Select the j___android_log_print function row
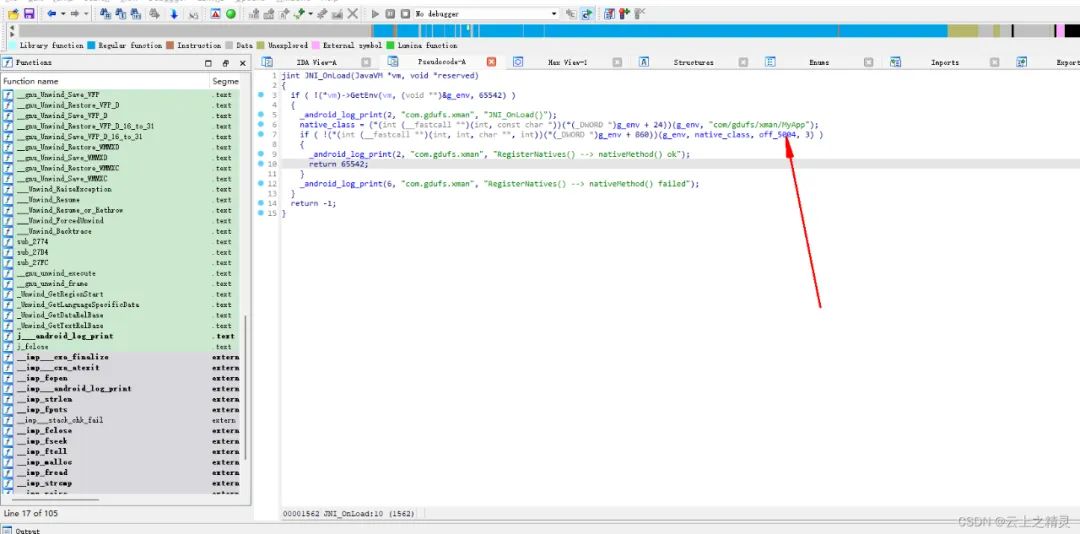 click(x=121, y=336)
